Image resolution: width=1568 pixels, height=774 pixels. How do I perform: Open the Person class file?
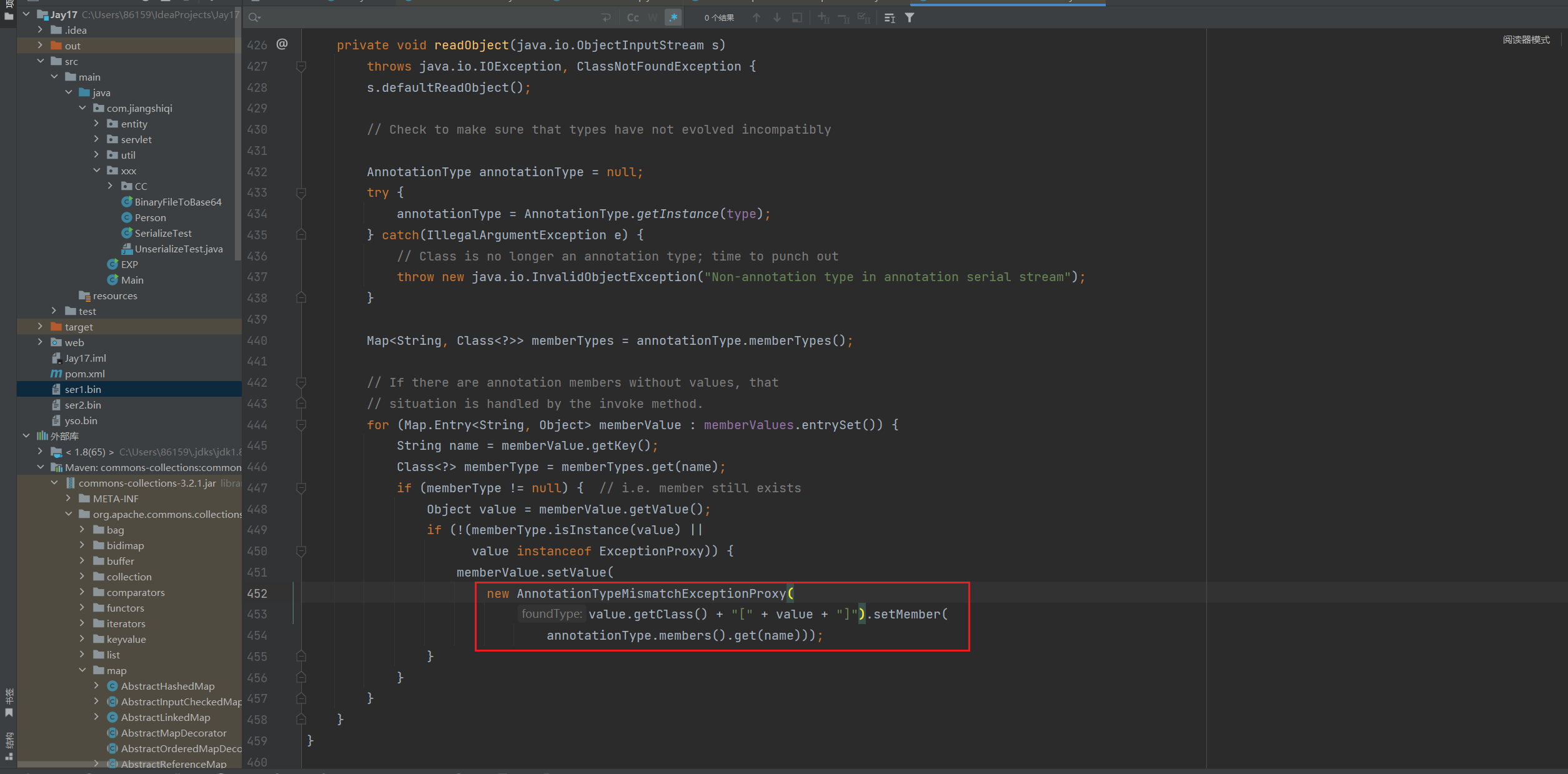pos(150,217)
